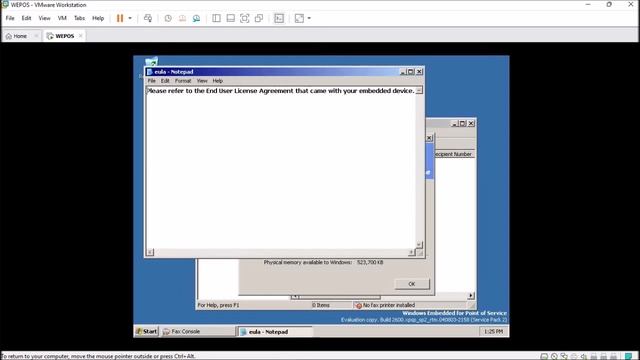Open Notepad Edit menu
The width and height of the screenshot is (640, 360).
pyautogui.click(x=165, y=81)
